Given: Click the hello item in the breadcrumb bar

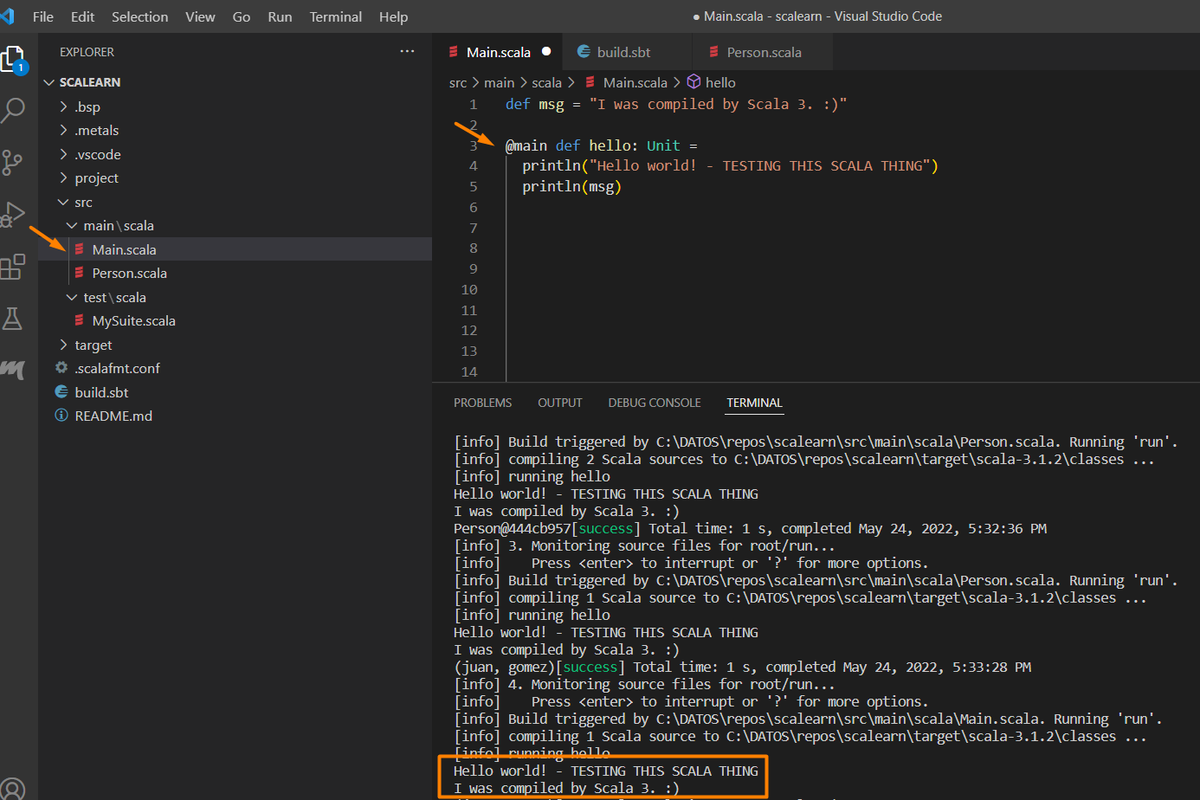Looking at the screenshot, I should pos(720,82).
